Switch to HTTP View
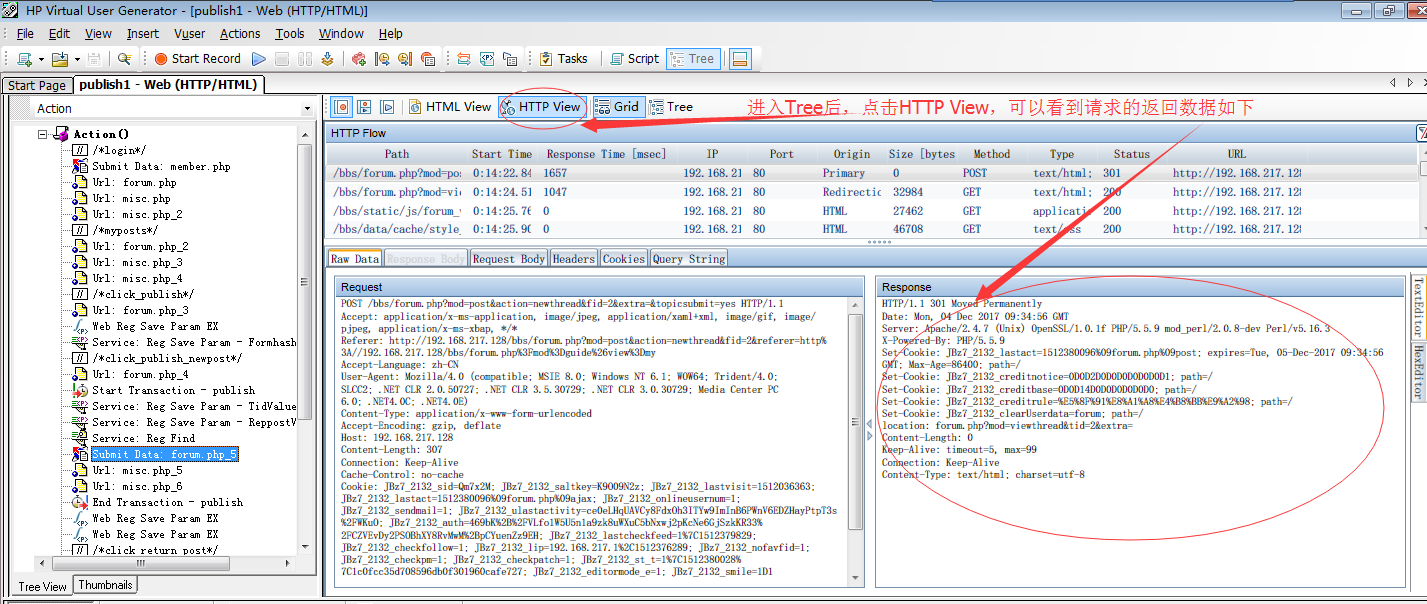 [540, 106]
